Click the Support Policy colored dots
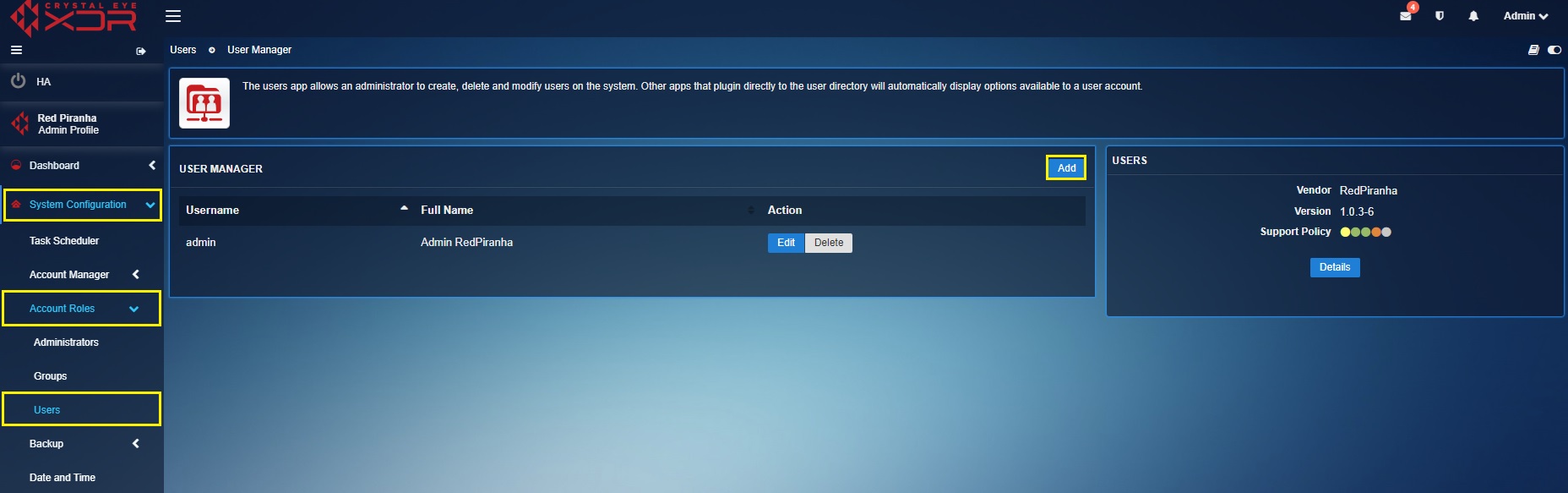This screenshot has width=1568, height=493. [1365, 232]
